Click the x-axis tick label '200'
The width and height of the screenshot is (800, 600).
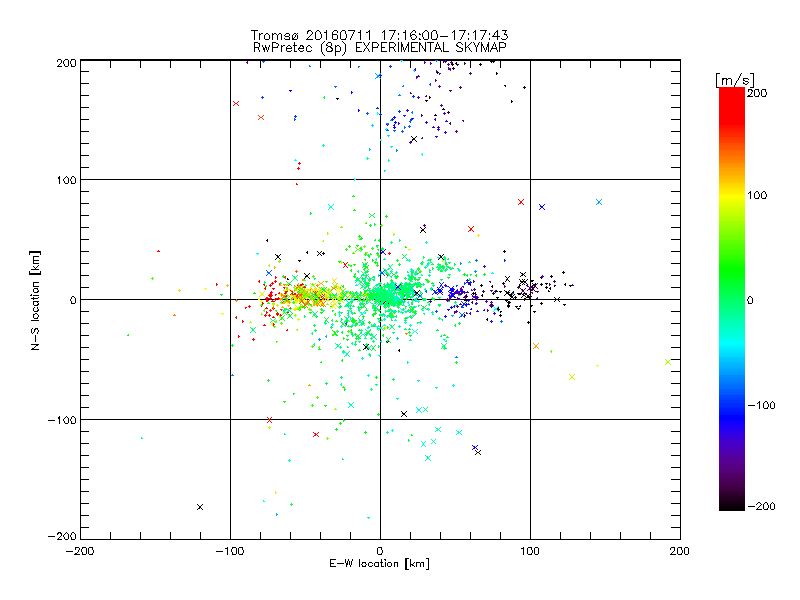tap(680, 551)
